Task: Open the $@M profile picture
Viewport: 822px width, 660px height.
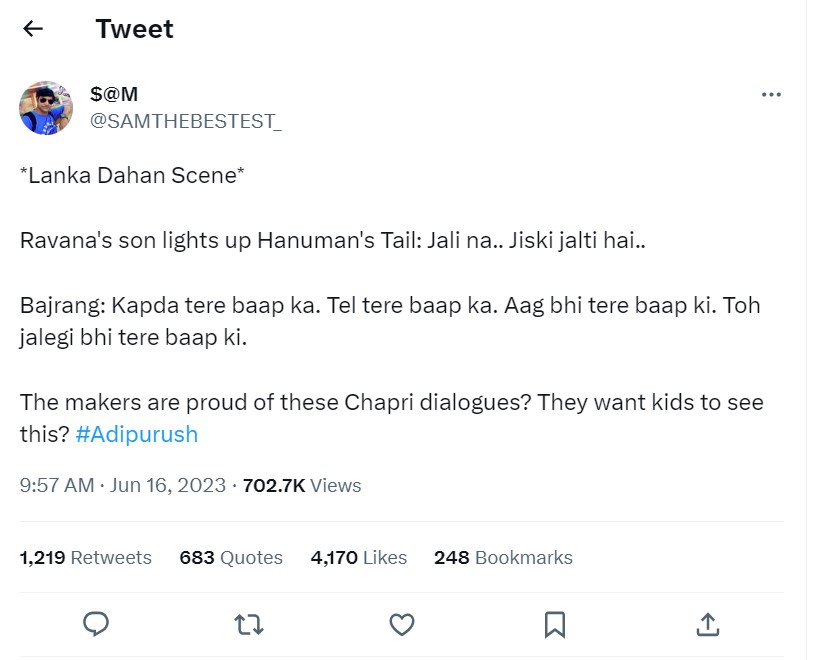Action: [46, 108]
